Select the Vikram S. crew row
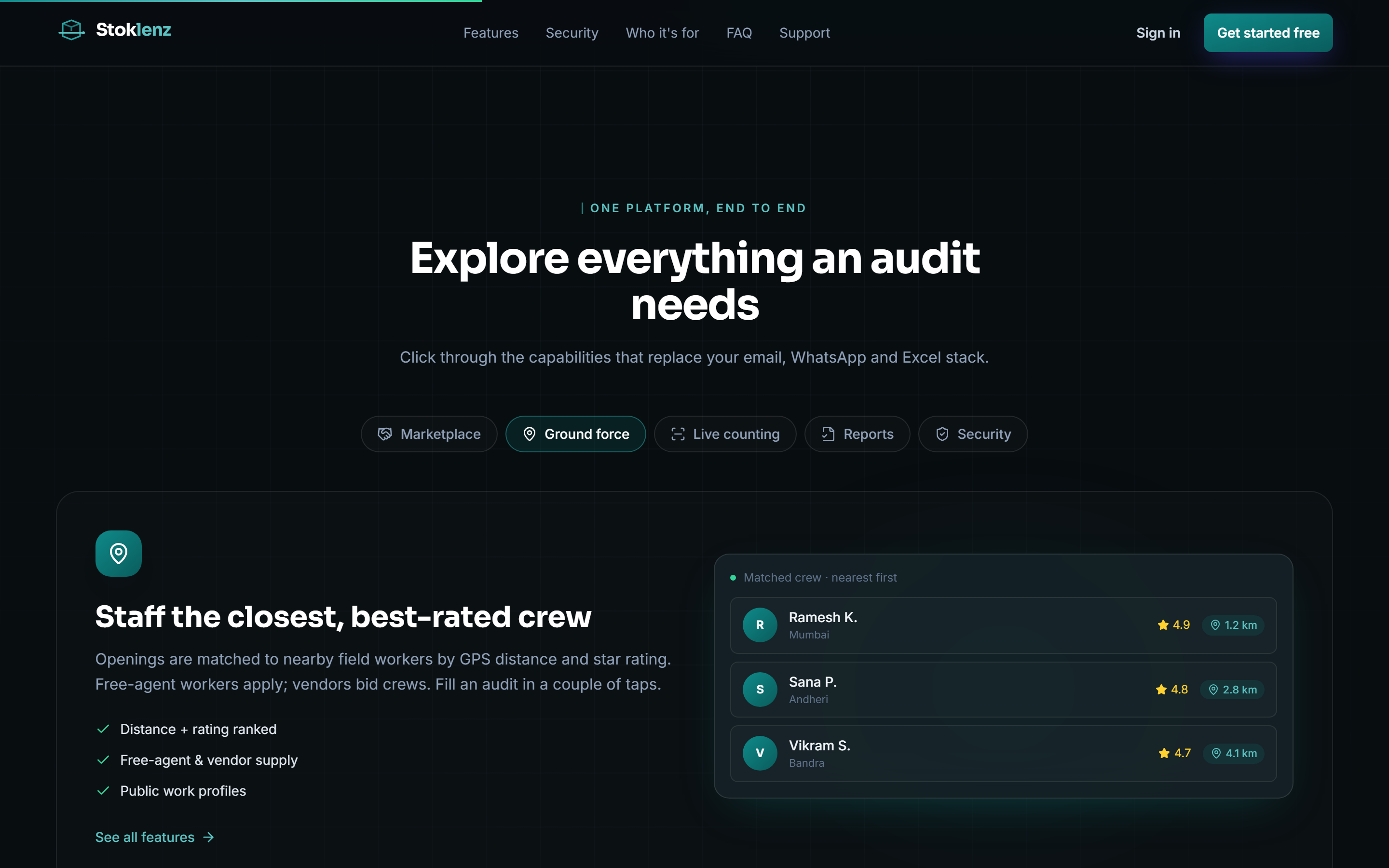1389x868 pixels. pos(1003,753)
